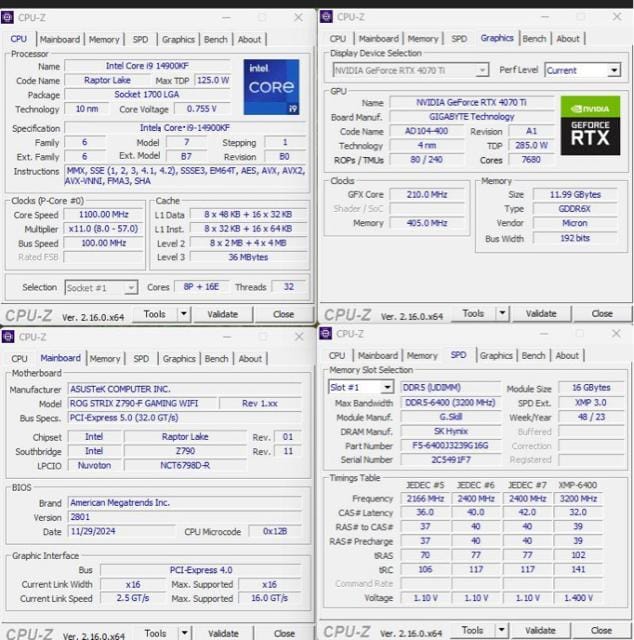Click LPCIO value NCT6798D-R
The height and width of the screenshot is (640, 634).
[185, 465]
